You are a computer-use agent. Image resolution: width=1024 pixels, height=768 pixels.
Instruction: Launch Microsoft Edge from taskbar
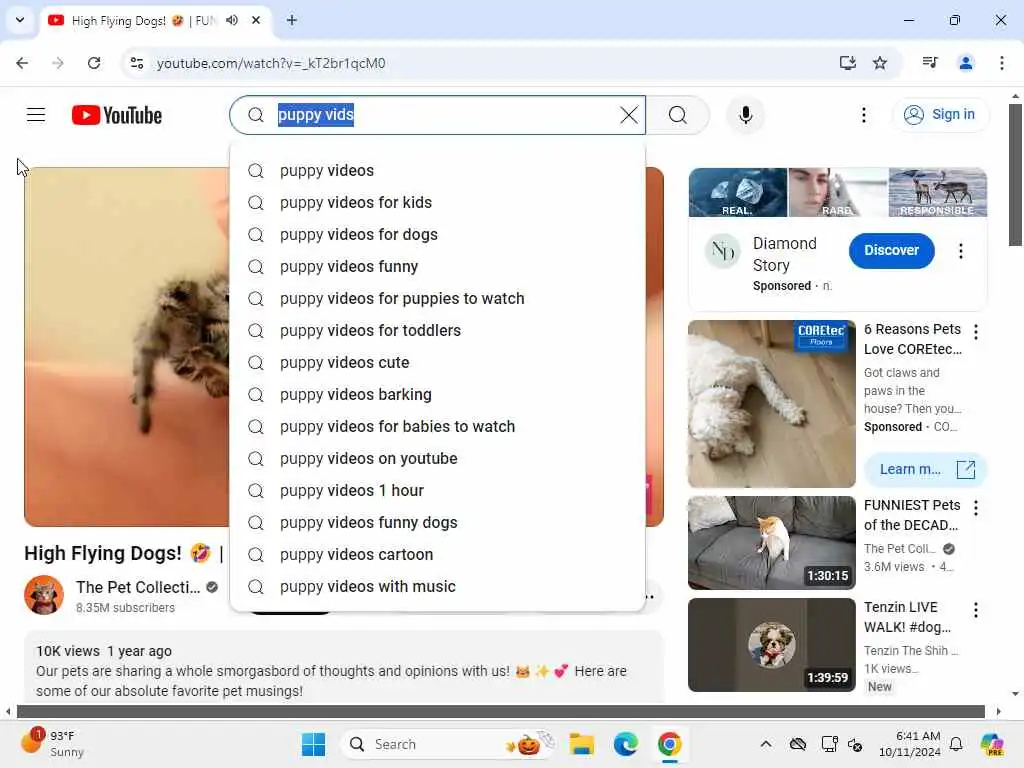click(625, 744)
